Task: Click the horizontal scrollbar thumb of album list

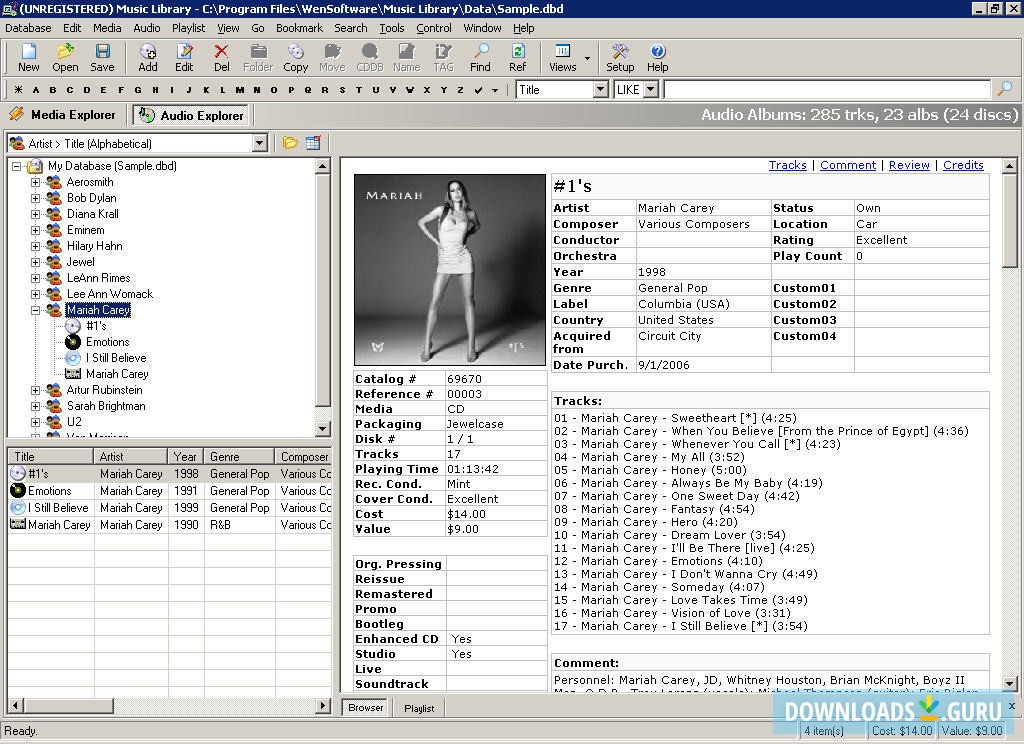Action: pyautogui.click(x=68, y=705)
